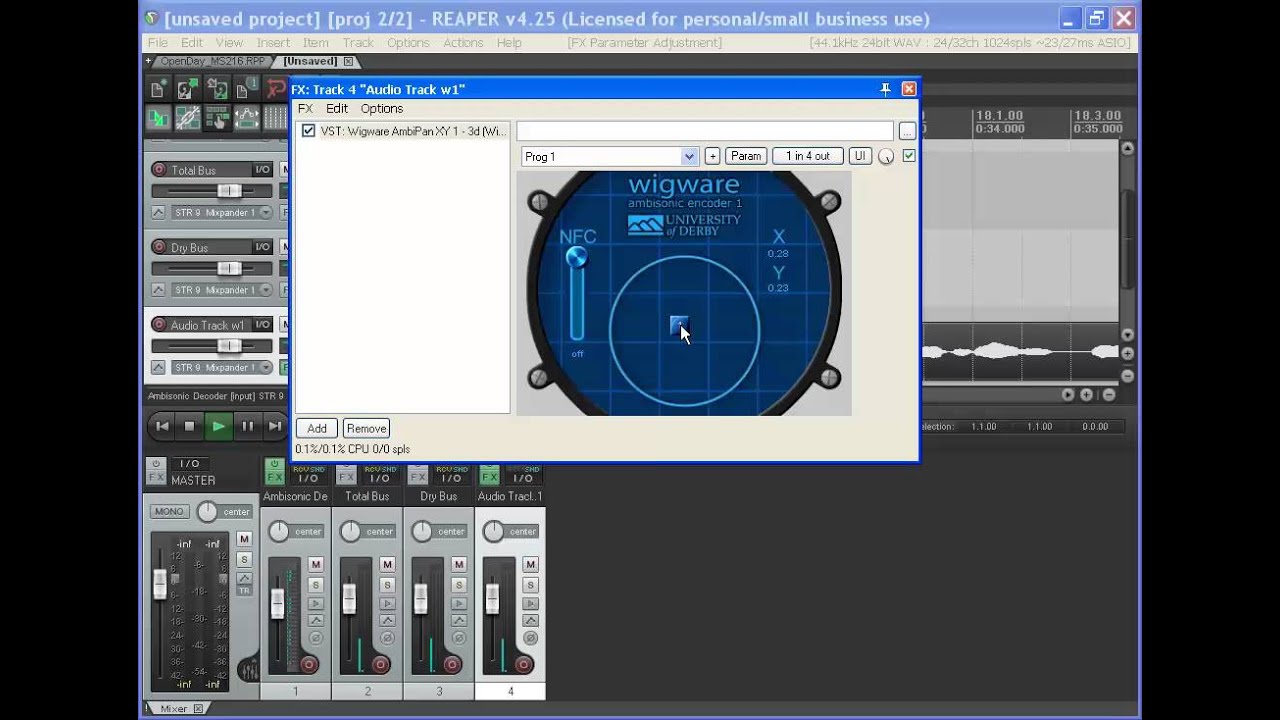The width and height of the screenshot is (1280, 720).
Task: Toggle the Wigware AmbiPan XY plugin checkbox
Action: point(308,131)
